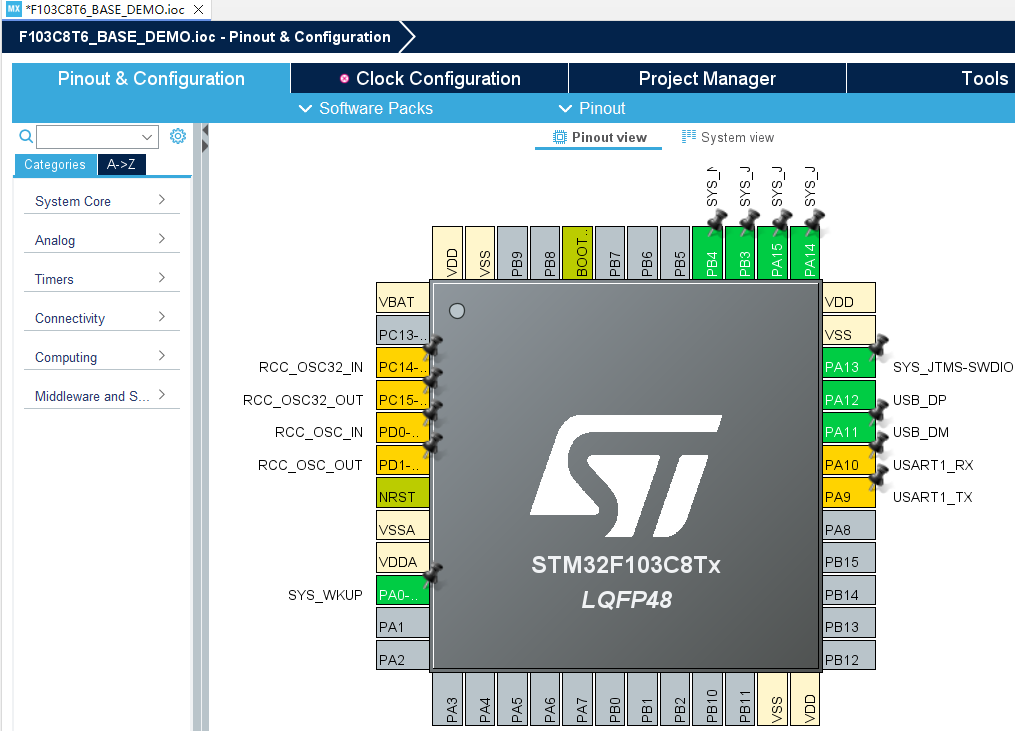Expand the Connectivity category

(102, 318)
